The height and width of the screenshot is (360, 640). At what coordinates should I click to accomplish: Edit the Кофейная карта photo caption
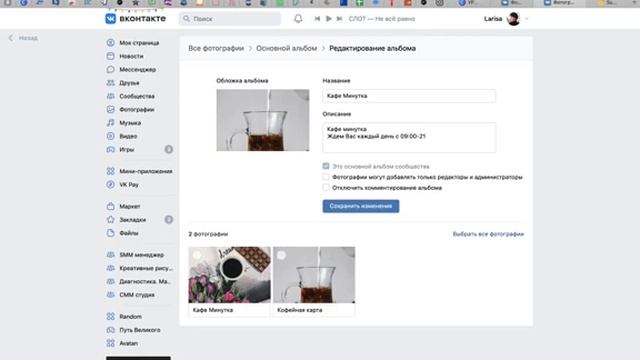tap(314, 310)
